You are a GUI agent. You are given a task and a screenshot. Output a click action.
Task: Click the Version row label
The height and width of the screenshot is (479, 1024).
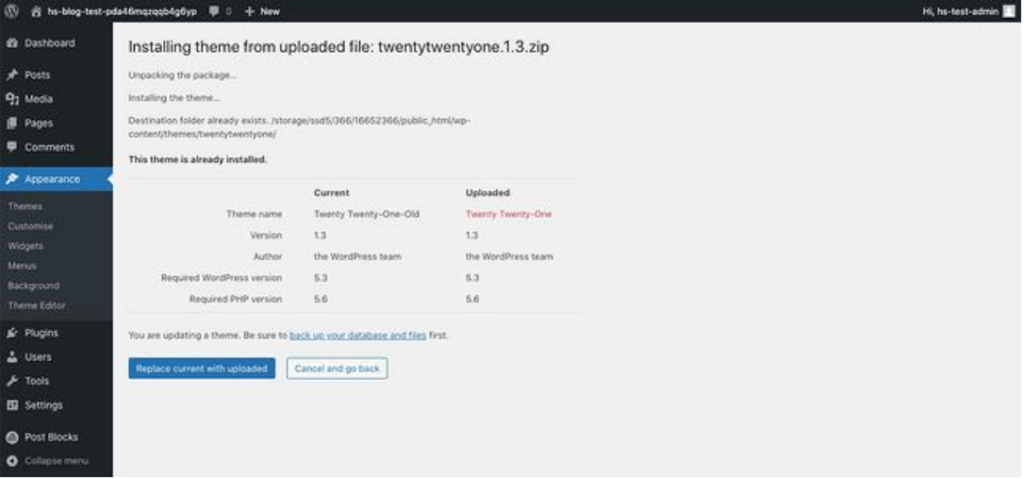pyautogui.click(x=266, y=235)
